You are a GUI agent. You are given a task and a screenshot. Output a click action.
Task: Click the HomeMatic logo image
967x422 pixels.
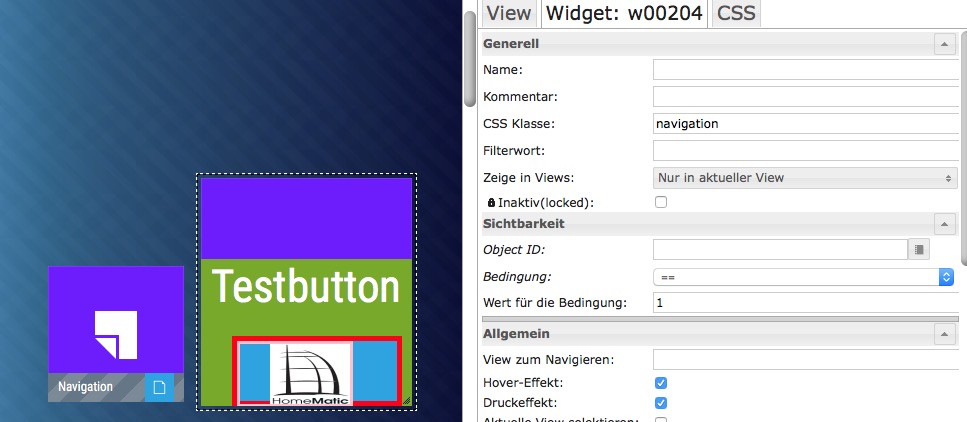(x=311, y=375)
